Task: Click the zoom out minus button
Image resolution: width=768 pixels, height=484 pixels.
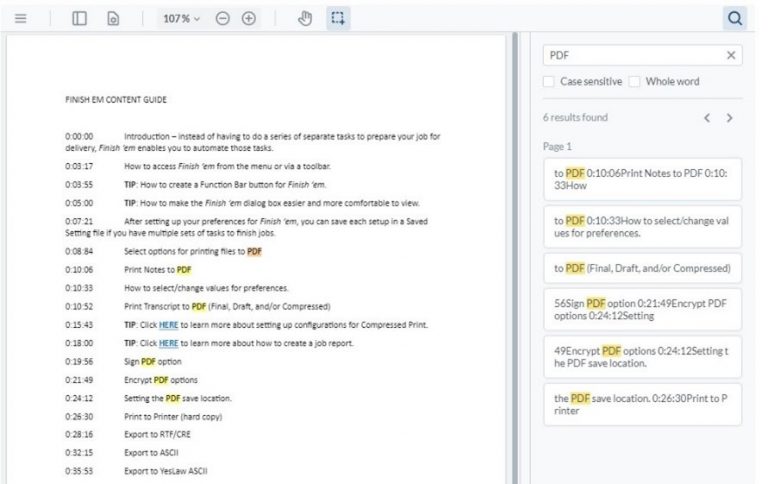Action: (x=223, y=18)
